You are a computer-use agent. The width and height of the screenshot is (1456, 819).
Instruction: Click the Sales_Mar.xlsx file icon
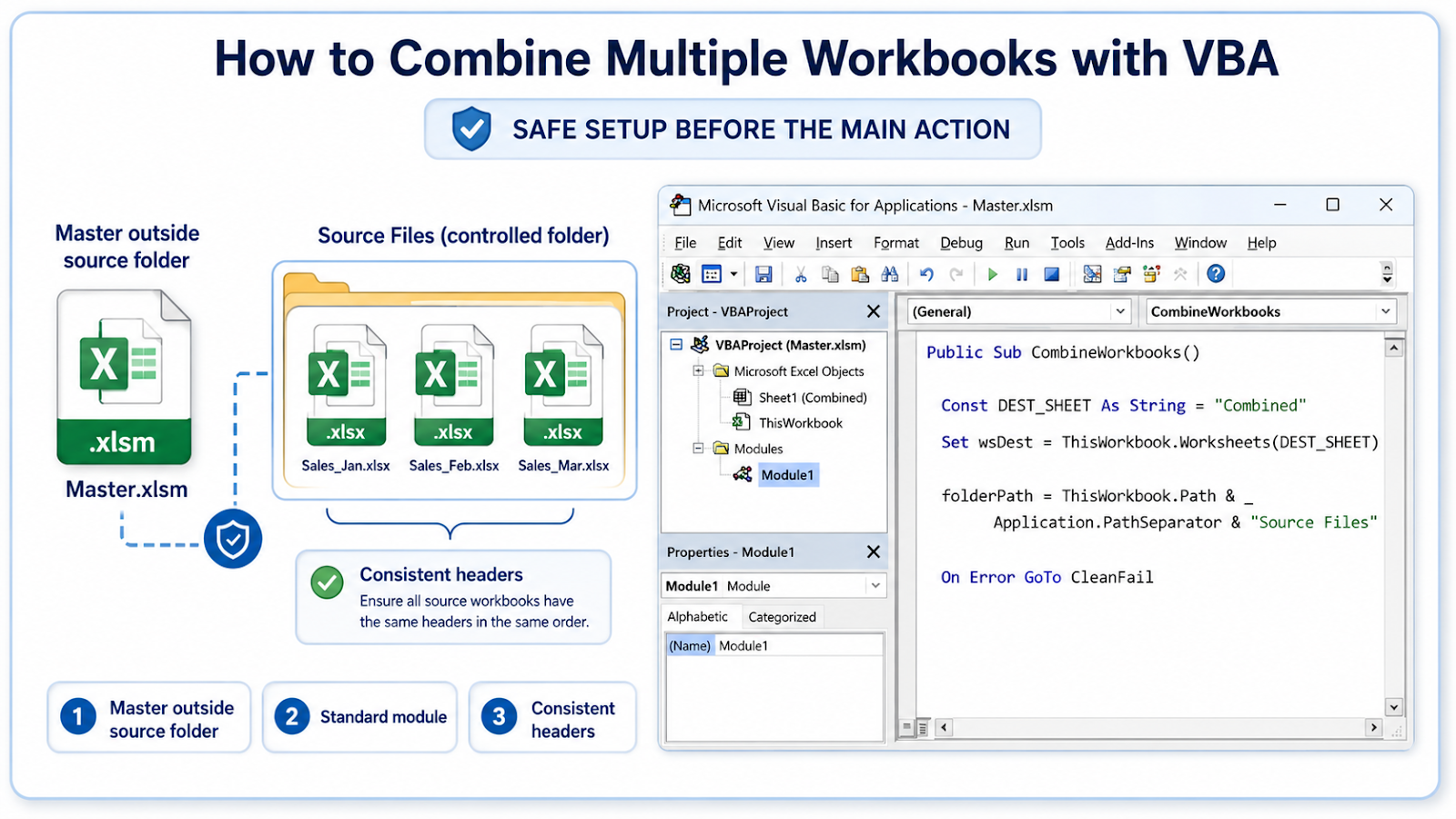[563, 386]
